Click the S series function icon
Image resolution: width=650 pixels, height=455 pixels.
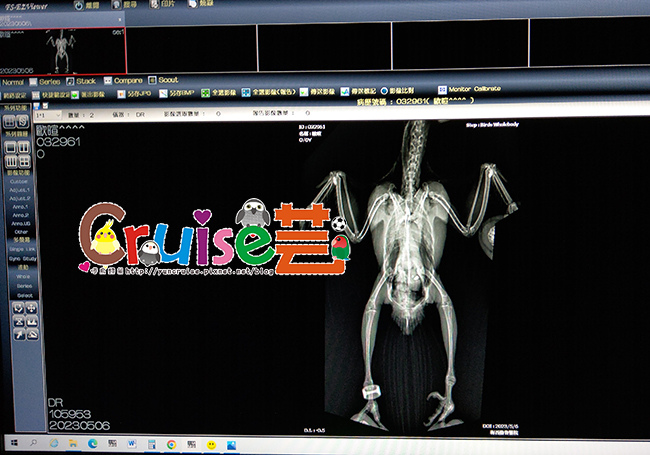pos(22,121)
